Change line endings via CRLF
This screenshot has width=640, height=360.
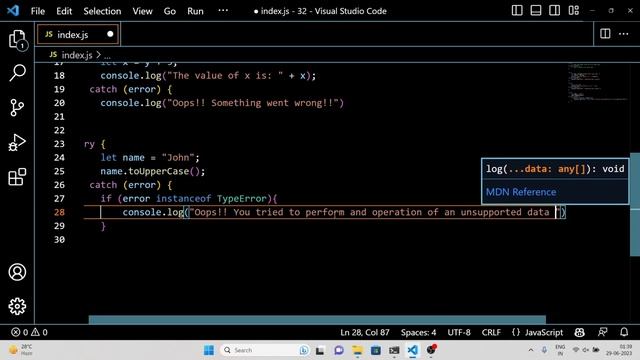(491, 332)
